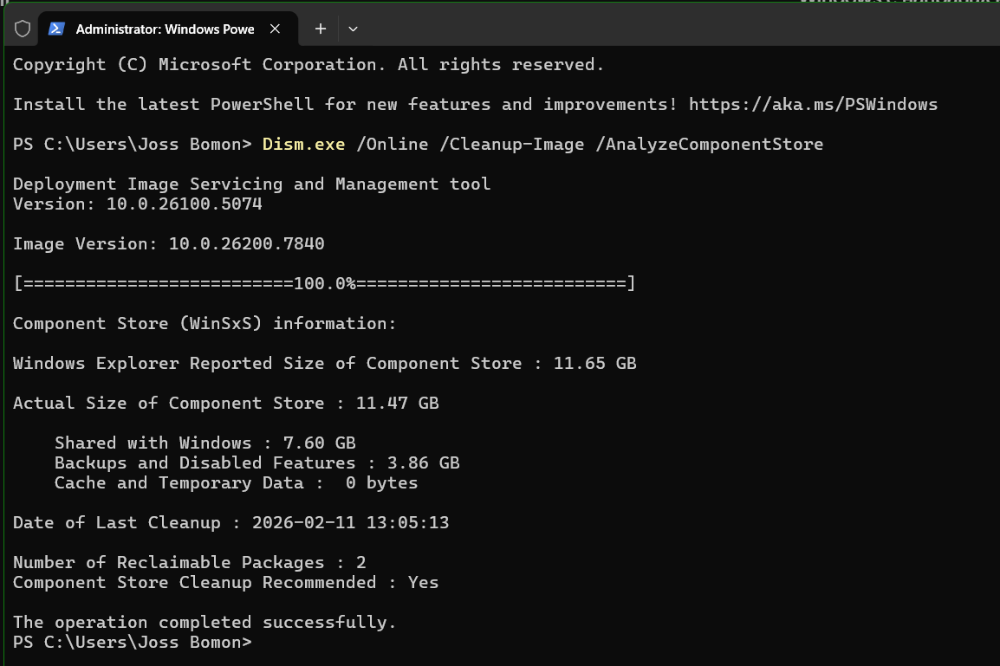Screen dimensions: 1000x666
Task: Click the Date of Last Cleanup line
Action: click(x=231, y=522)
